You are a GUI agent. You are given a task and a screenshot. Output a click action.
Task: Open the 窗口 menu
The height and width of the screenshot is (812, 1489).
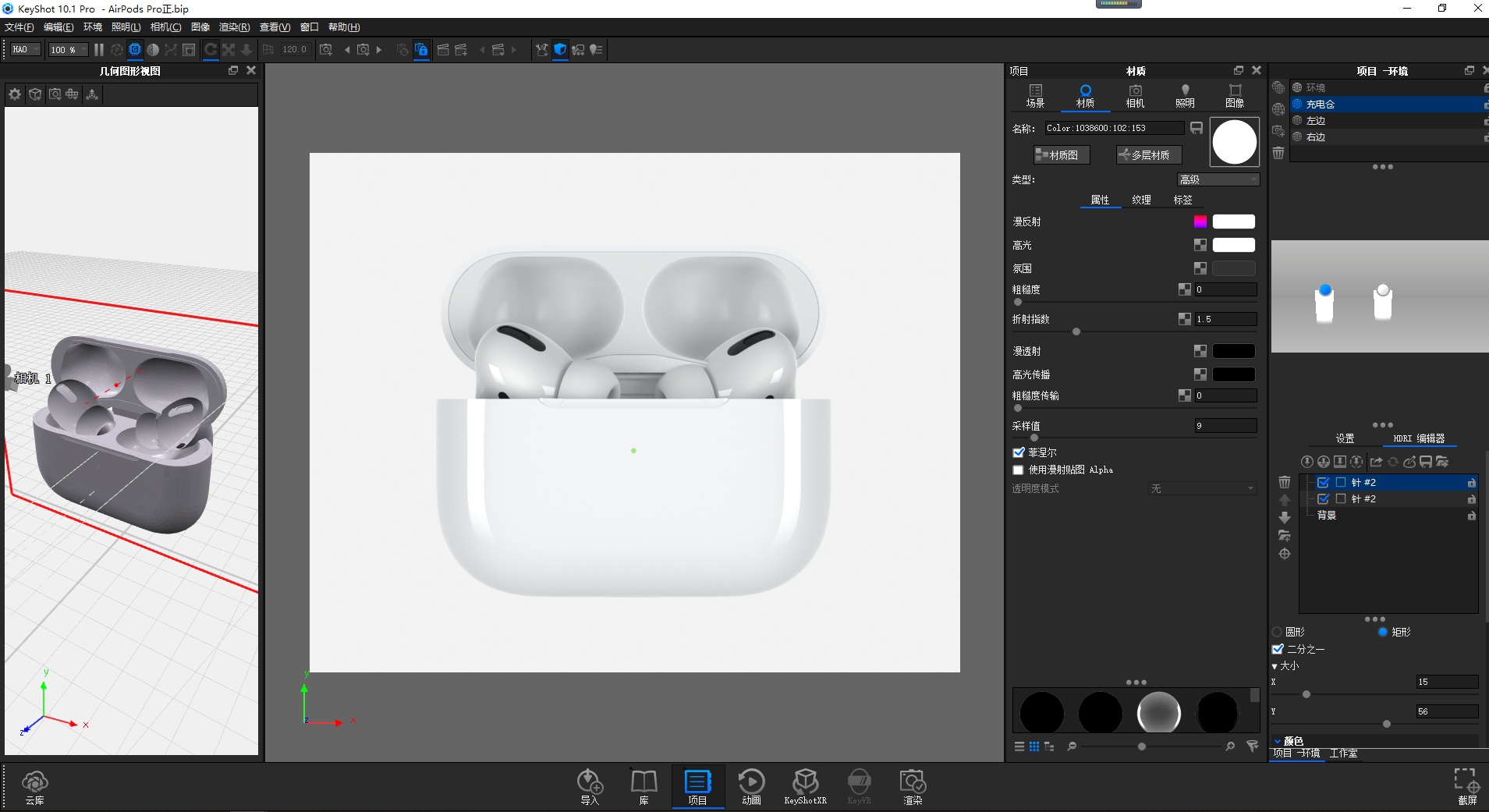pyautogui.click(x=310, y=27)
